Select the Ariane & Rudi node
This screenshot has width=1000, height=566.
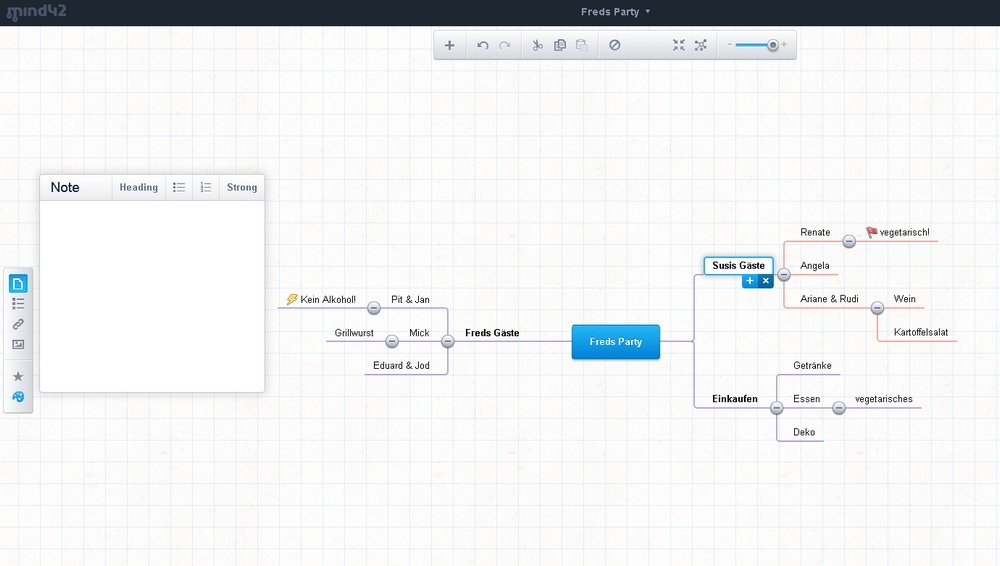click(829, 299)
